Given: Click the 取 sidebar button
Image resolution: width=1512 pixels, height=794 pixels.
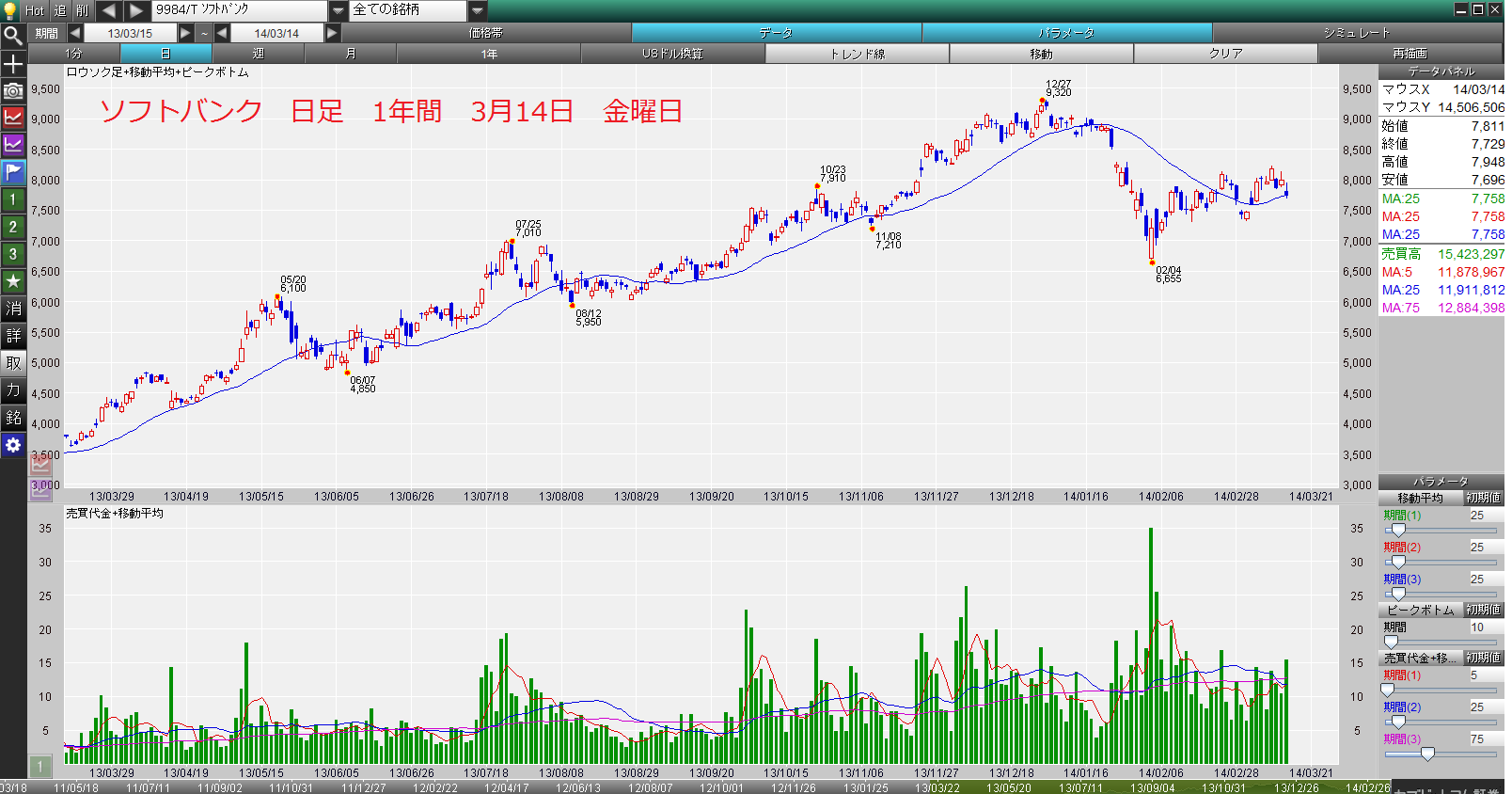Looking at the screenshot, I should click(13, 363).
